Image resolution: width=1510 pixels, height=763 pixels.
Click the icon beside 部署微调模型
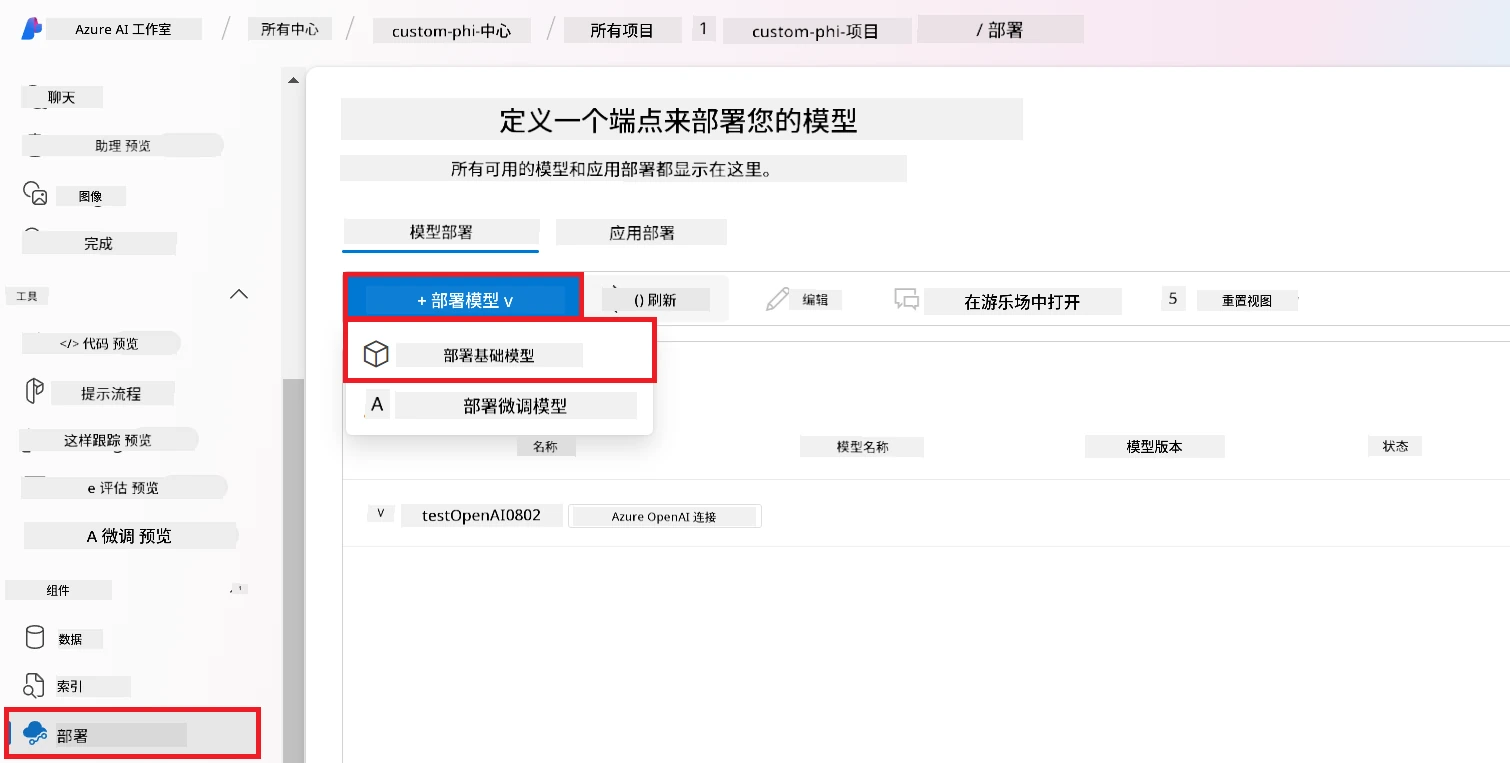pyautogui.click(x=377, y=404)
